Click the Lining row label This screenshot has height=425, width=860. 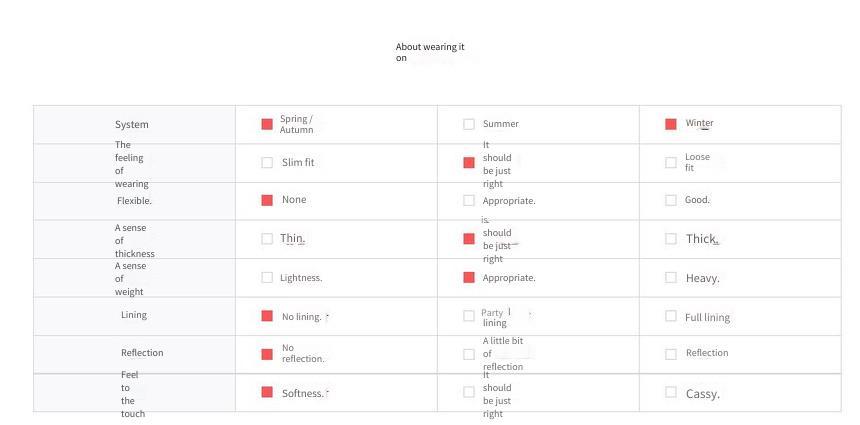134,315
